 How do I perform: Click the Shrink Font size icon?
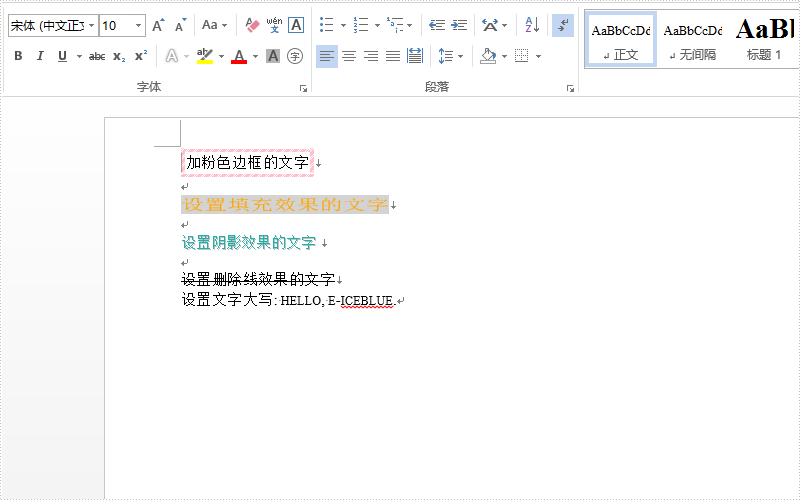tap(181, 25)
